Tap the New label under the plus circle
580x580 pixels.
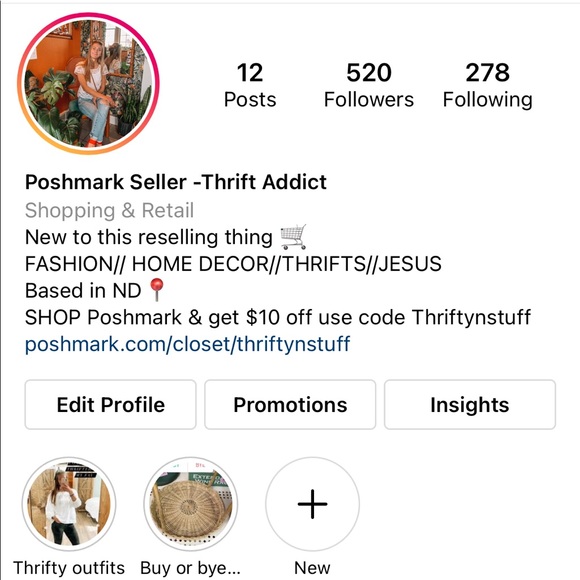click(x=312, y=568)
